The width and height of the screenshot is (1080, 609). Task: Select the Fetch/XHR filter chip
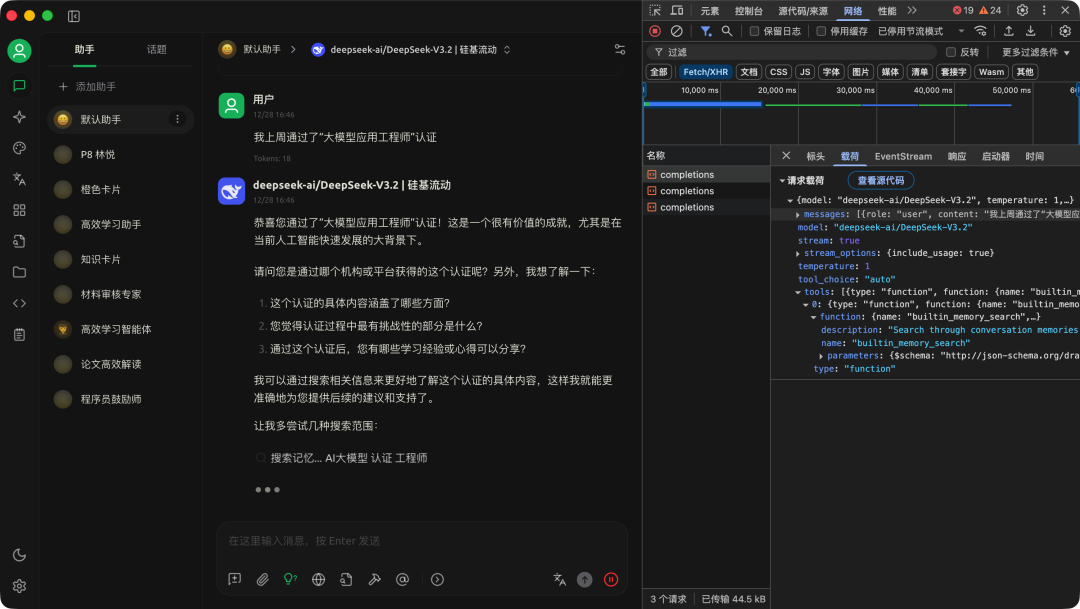(x=705, y=71)
